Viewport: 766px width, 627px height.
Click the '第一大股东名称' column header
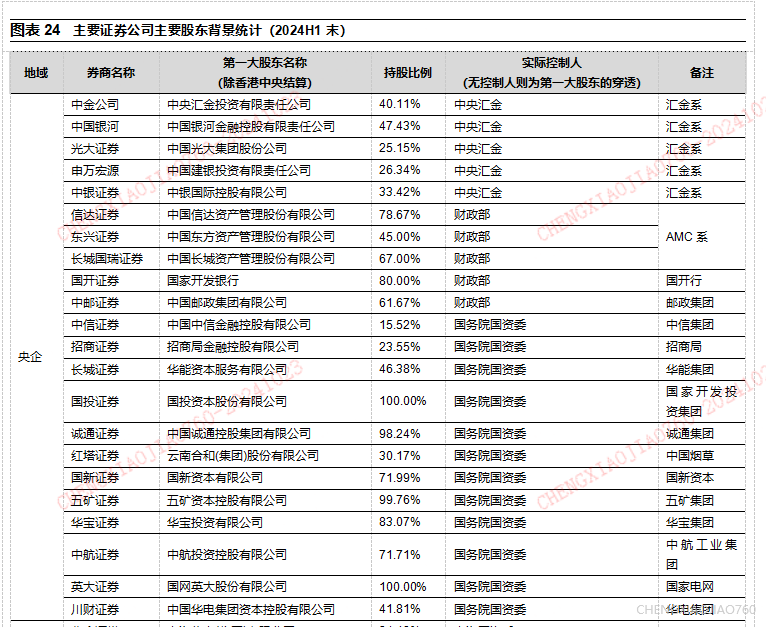265,63
